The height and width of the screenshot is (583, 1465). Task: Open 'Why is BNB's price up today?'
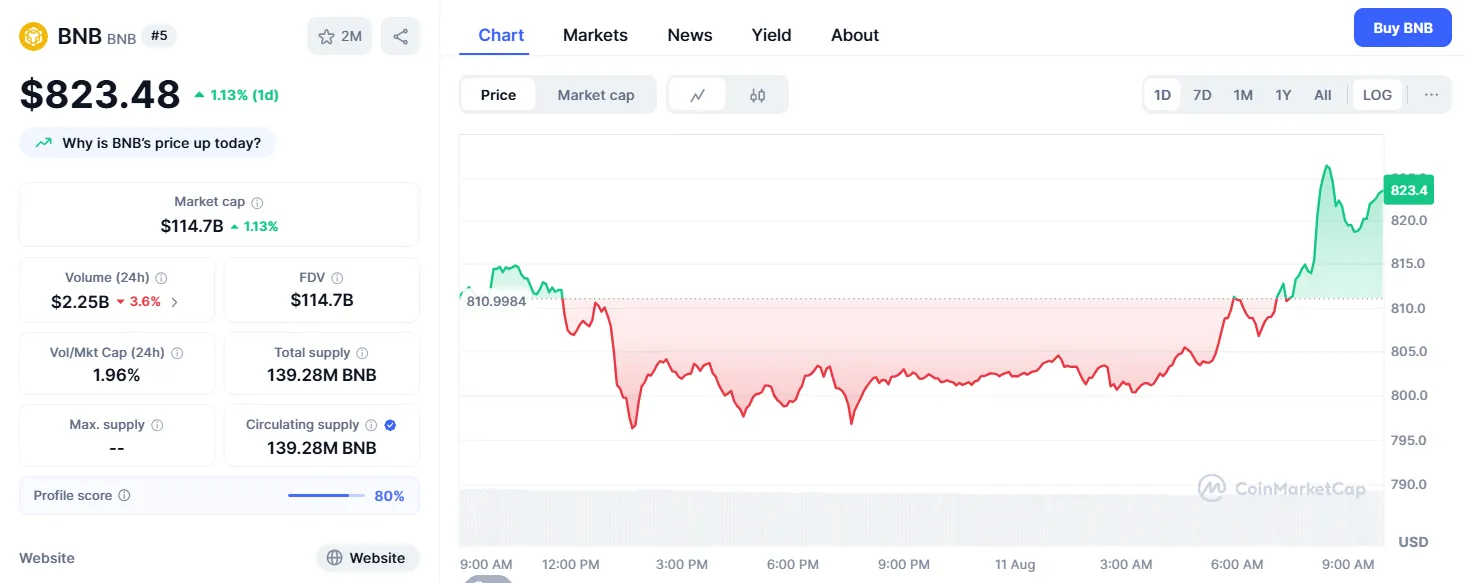[x=148, y=143]
